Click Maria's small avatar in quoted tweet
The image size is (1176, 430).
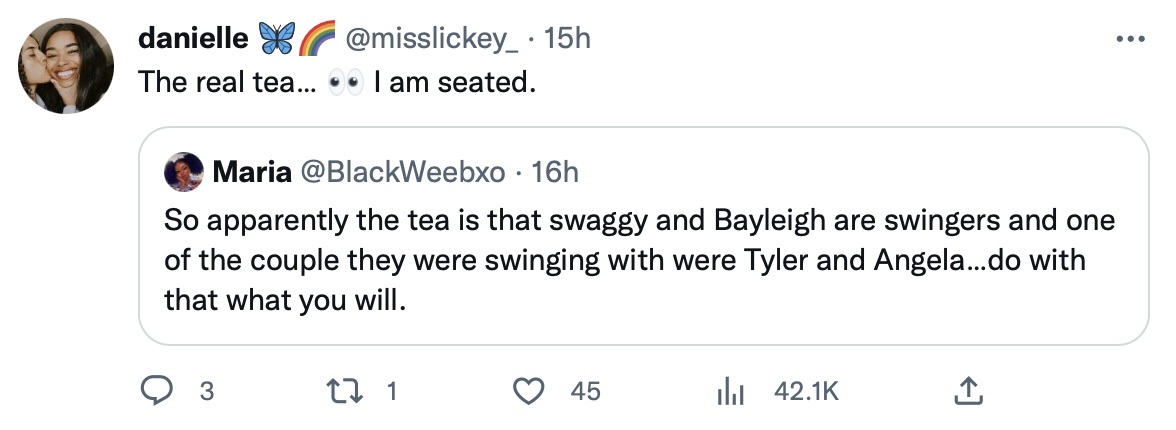183,172
